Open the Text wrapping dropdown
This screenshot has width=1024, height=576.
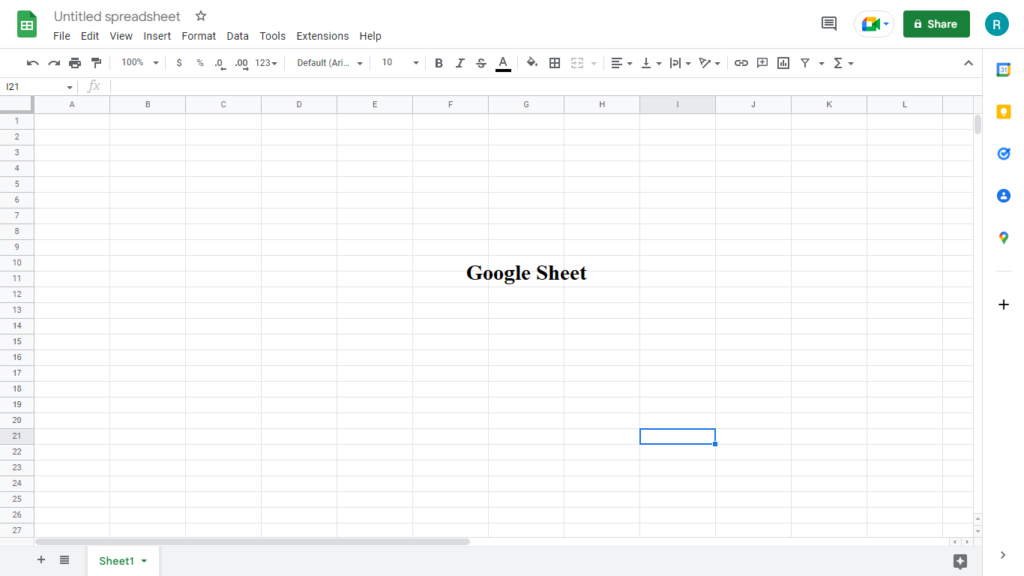pos(680,63)
